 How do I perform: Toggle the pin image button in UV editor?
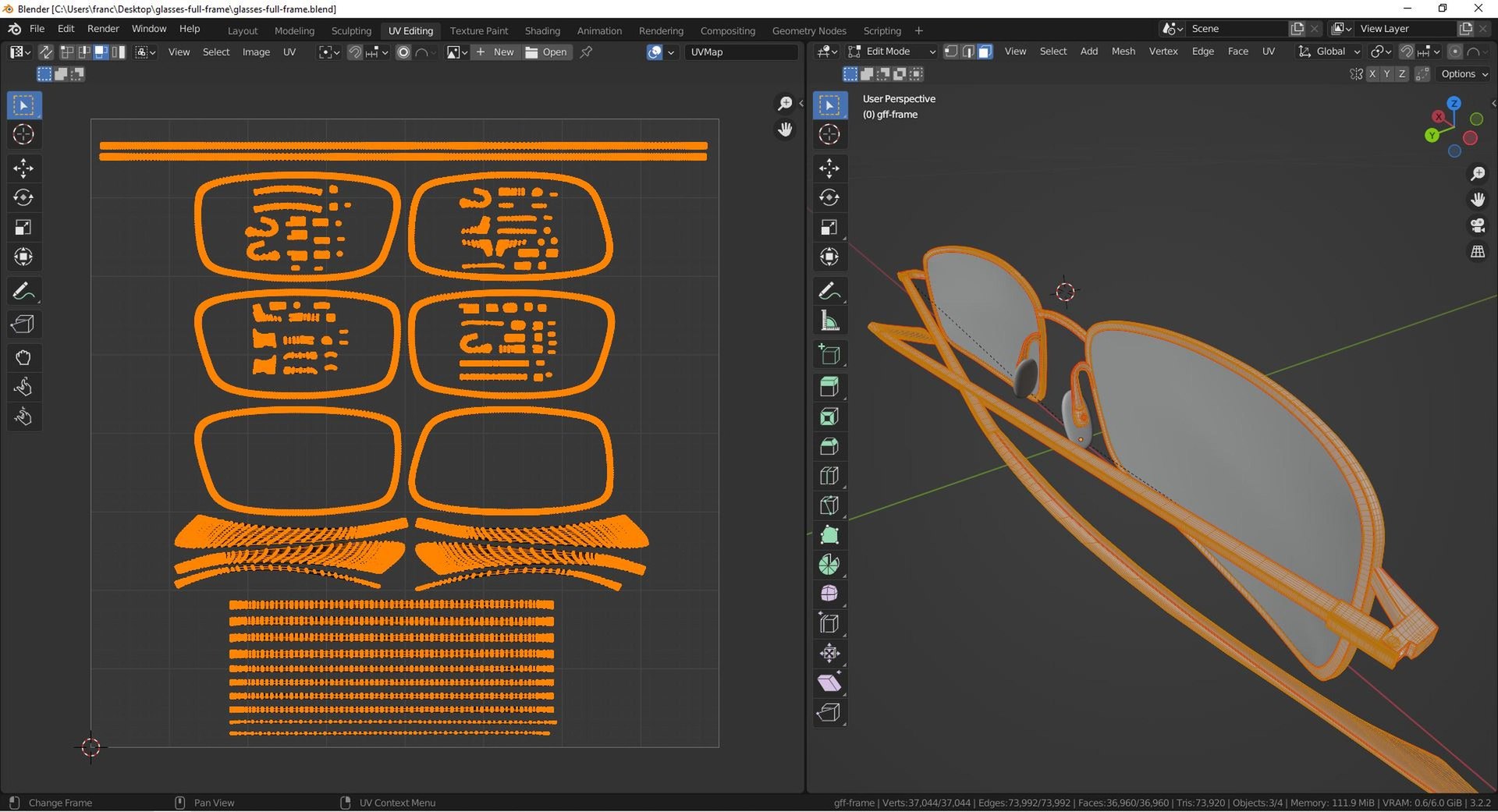click(x=587, y=52)
